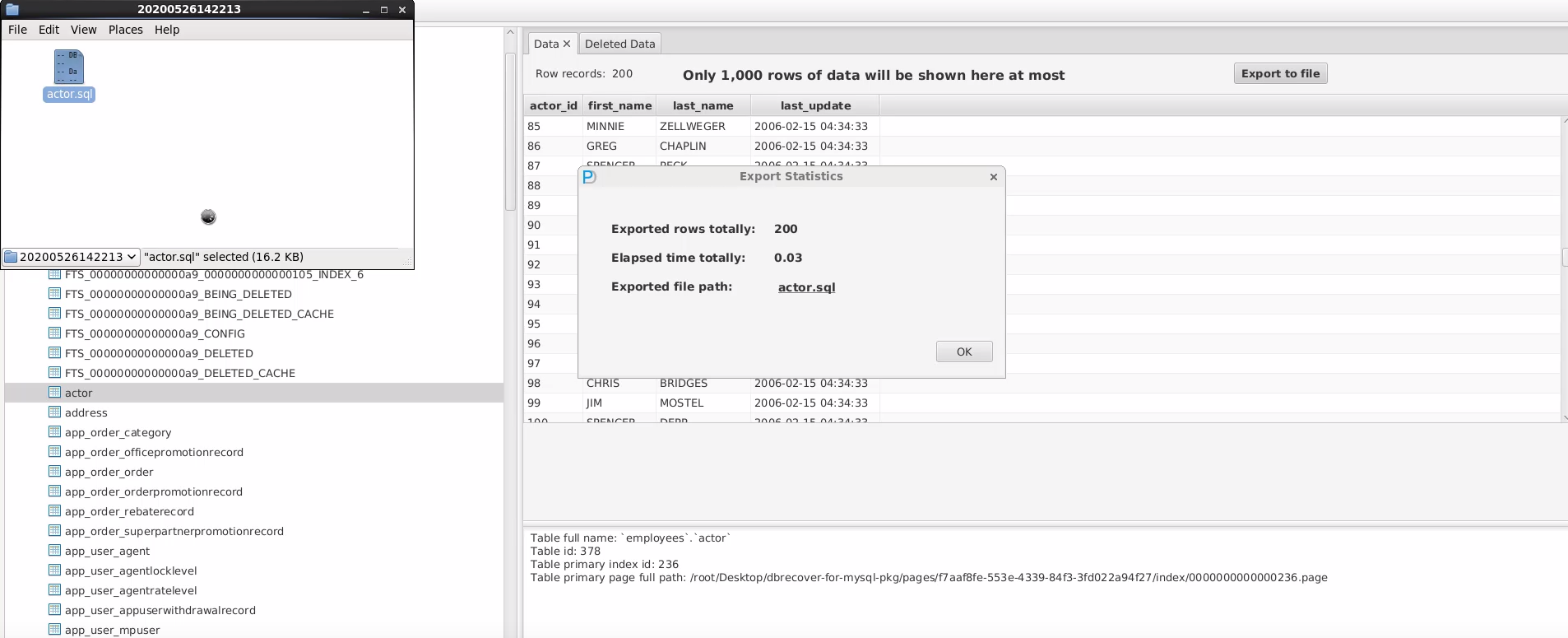Viewport: 1568px width, 638px height.
Task: Click the app_order_category table icon
Action: (x=55, y=432)
